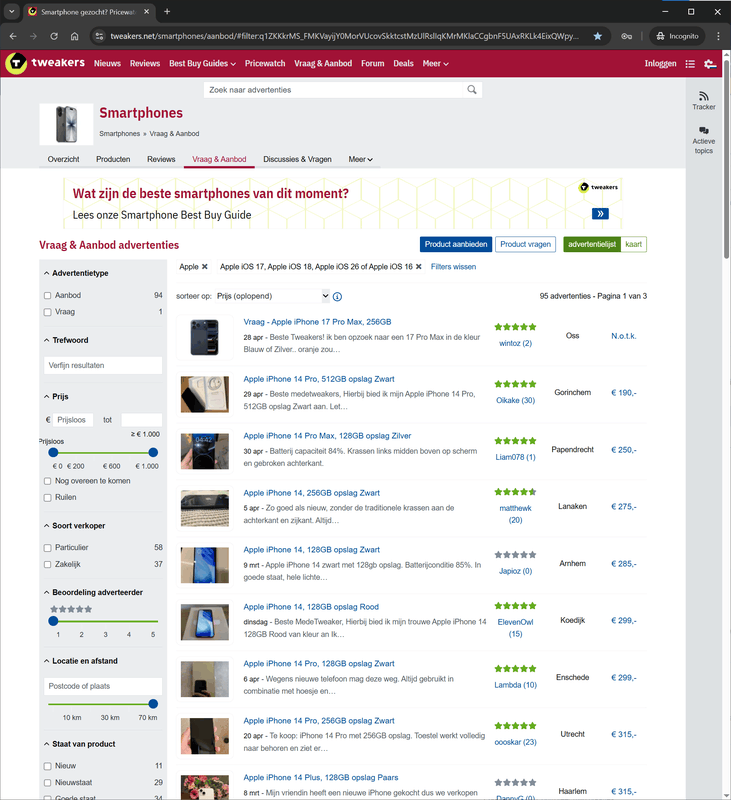Close the Smartphone gezocht tab
This screenshot has width=731, height=800.
coord(146,11)
